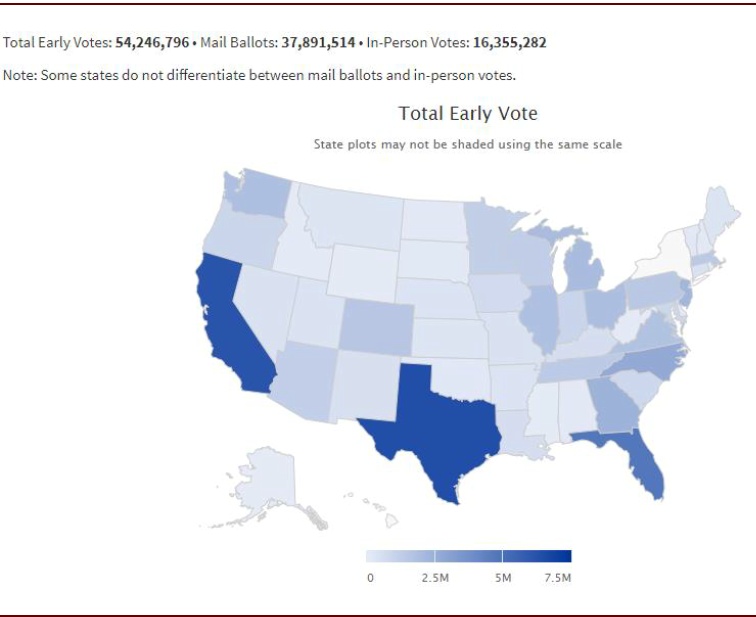Click the darkest end of the legend color bar
Viewport: 756px width, 617px height.
[x=563, y=556]
